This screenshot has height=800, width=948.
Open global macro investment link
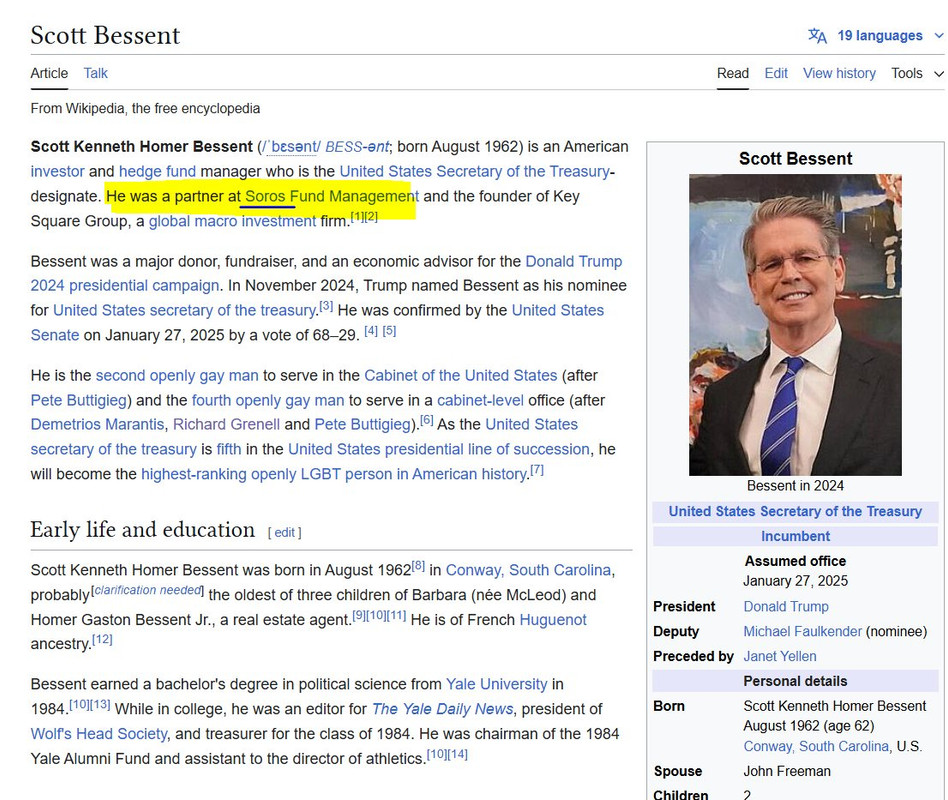click(232, 221)
